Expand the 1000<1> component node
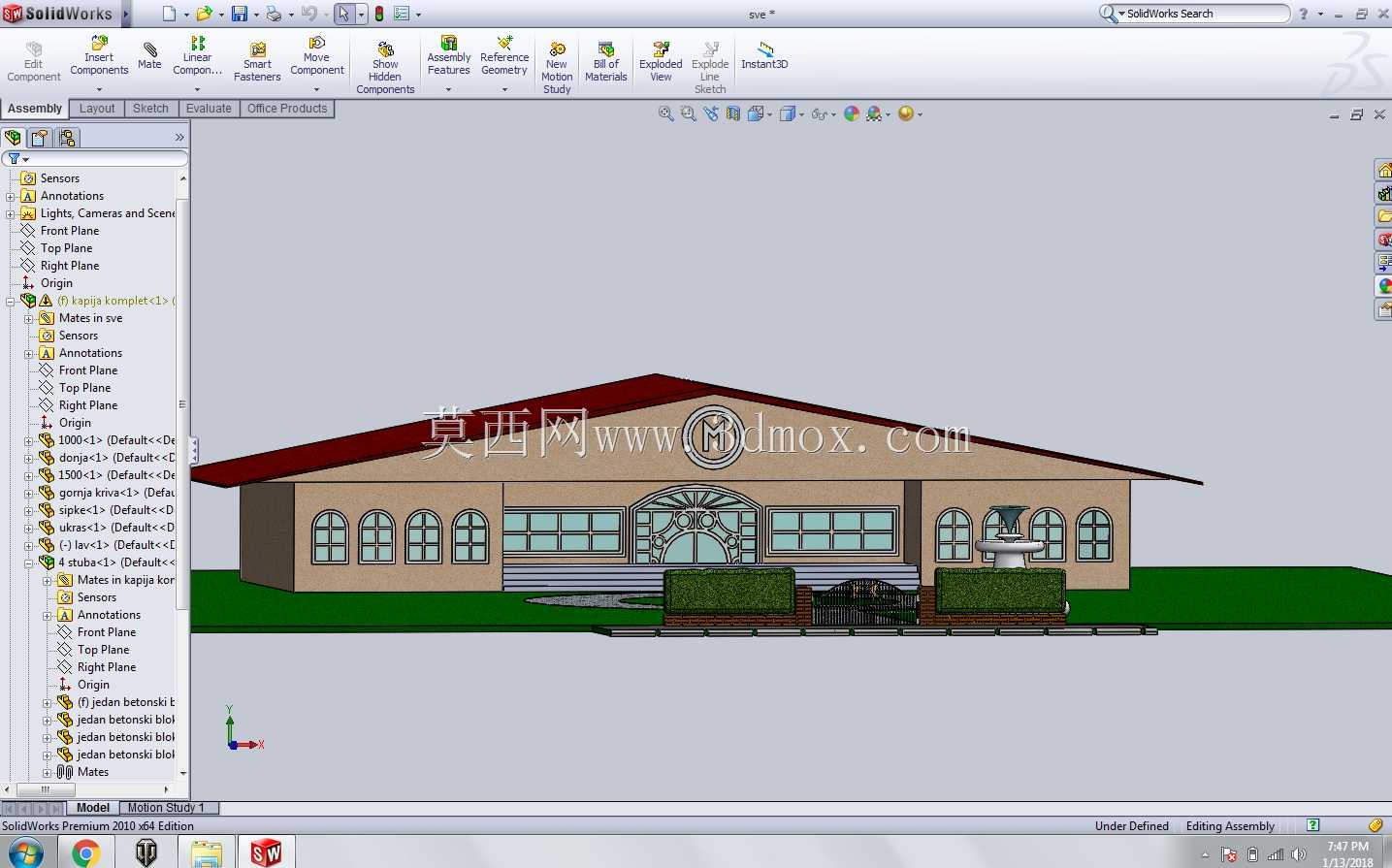Image resolution: width=1392 pixels, height=868 pixels. pos(29,440)
